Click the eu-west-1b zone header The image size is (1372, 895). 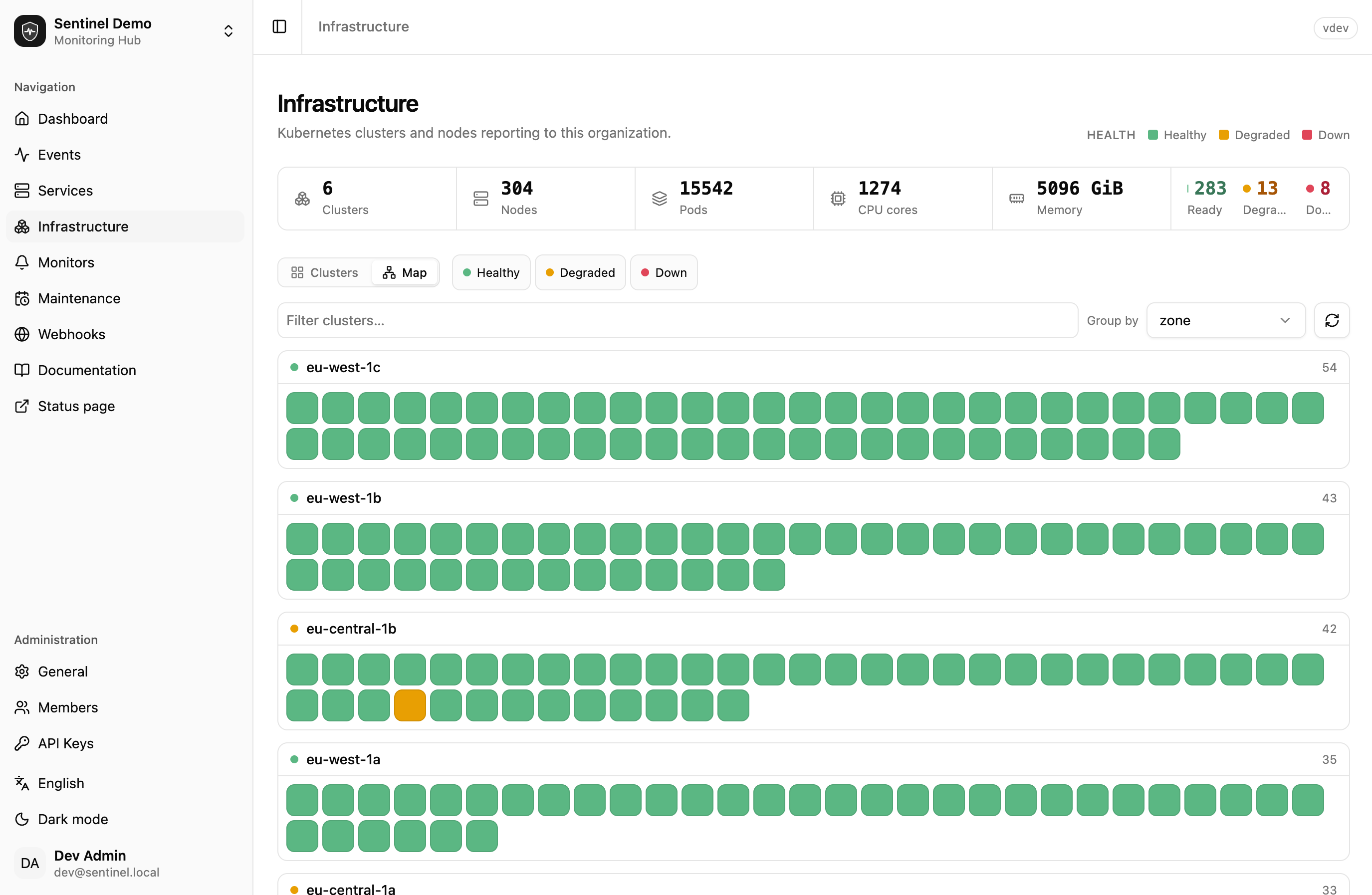pos(813,498)
